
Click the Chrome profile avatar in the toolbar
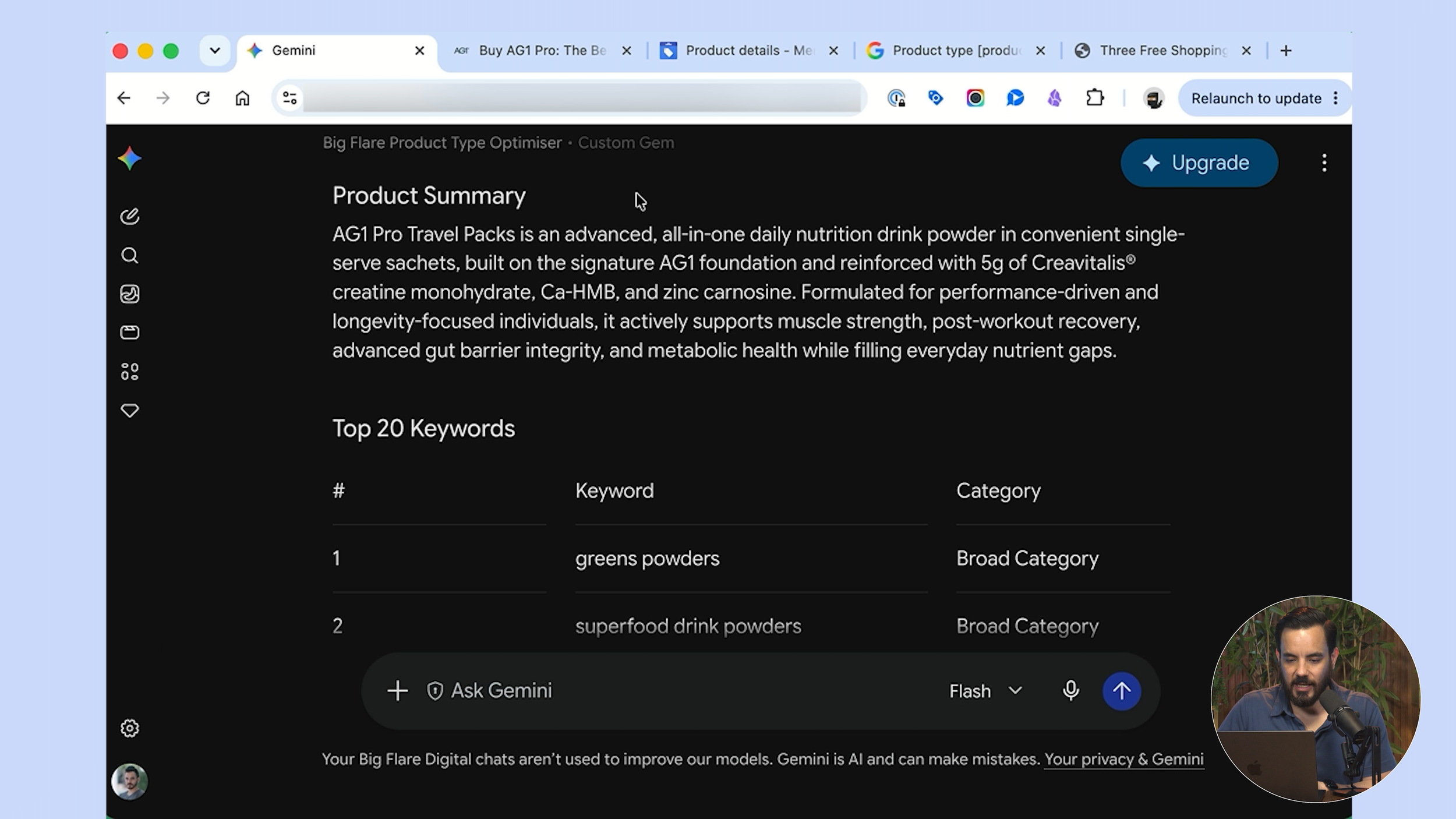[1153, 98]
